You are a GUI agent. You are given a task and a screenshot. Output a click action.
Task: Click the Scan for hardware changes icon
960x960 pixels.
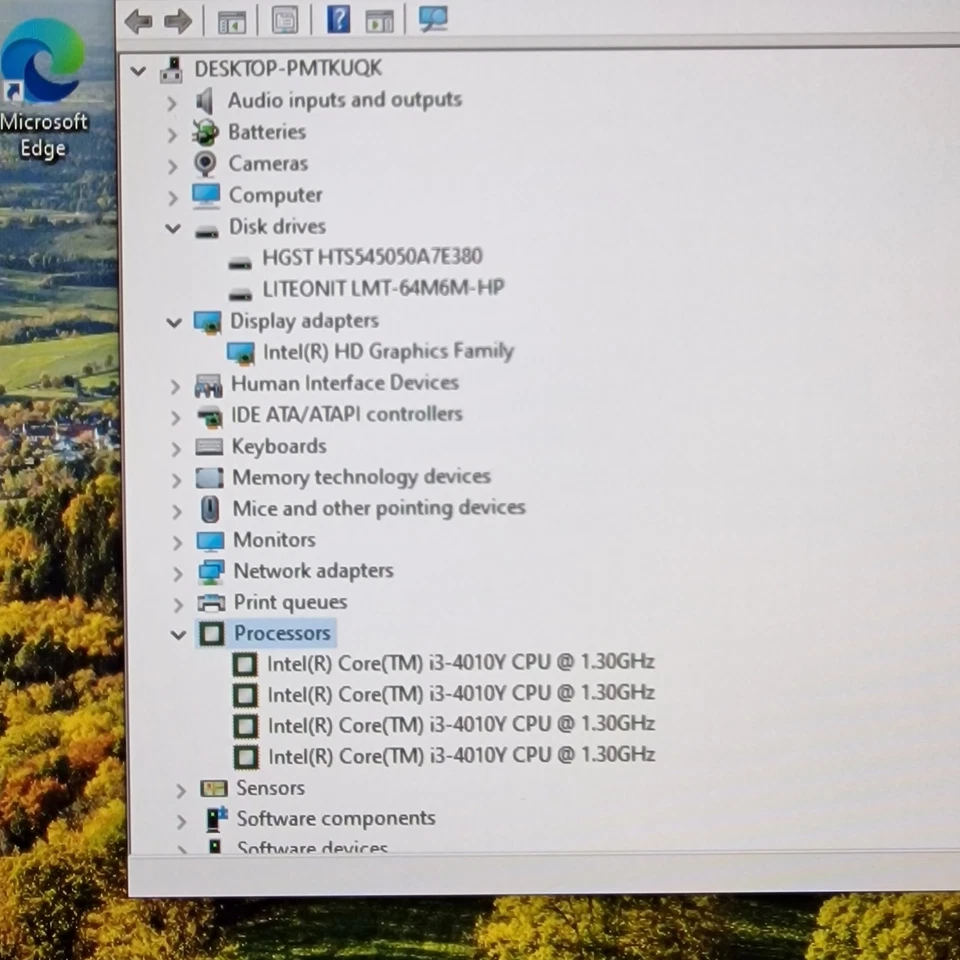click(x=432, y=20)
